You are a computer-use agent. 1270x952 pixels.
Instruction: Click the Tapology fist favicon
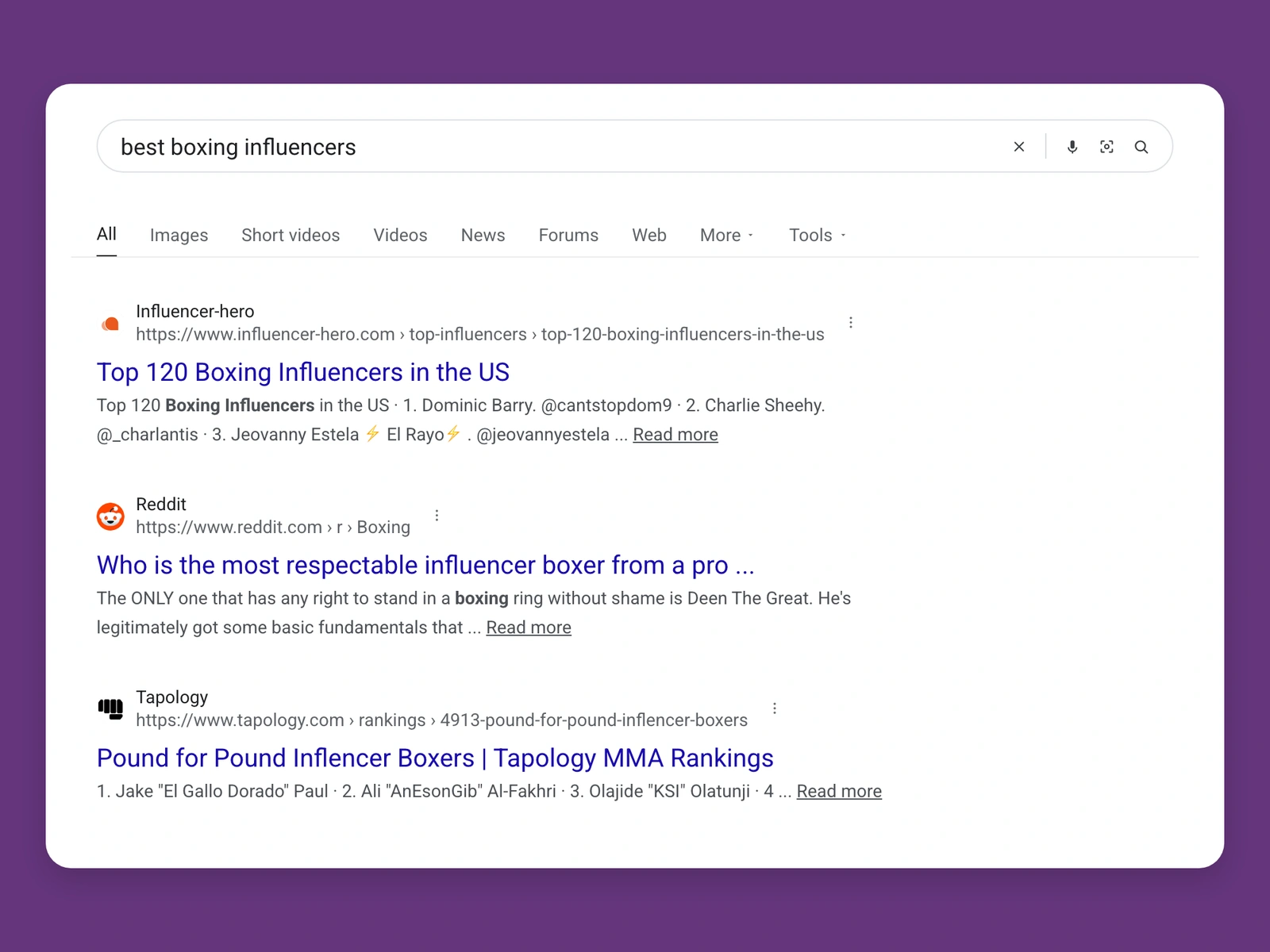coord(110,709)
